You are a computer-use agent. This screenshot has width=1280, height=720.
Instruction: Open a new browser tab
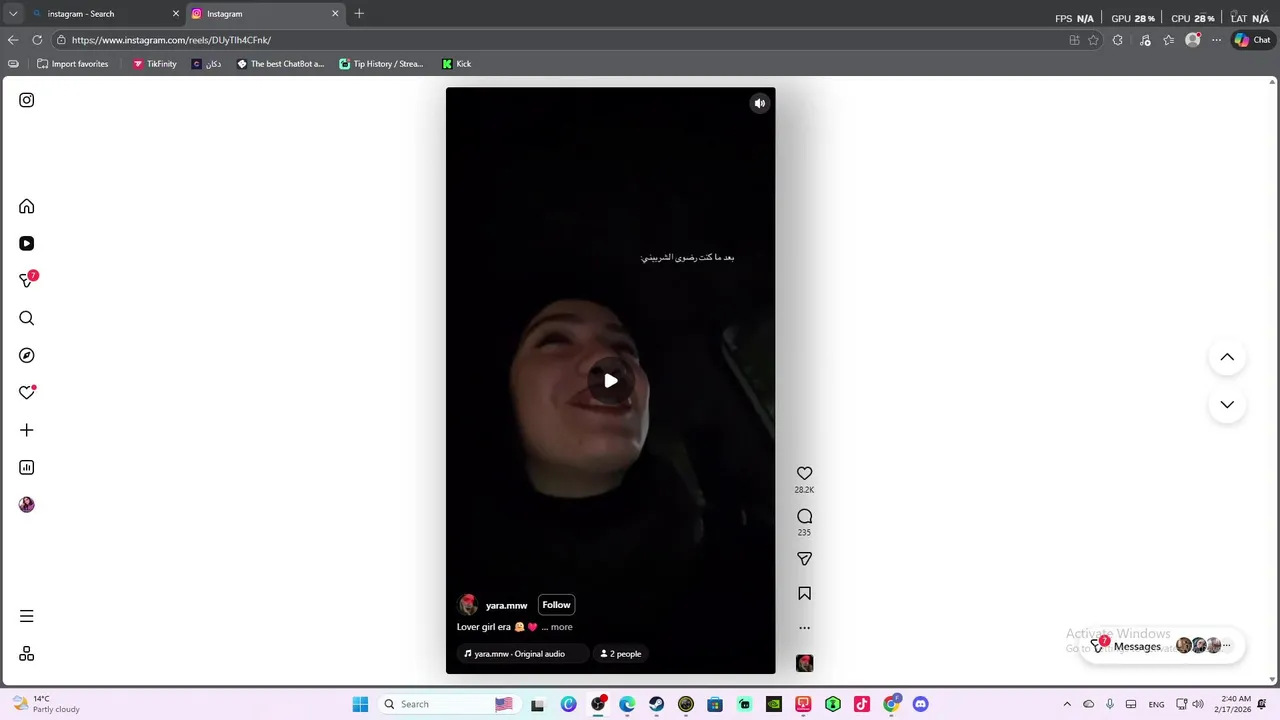(x=359, y=14)
